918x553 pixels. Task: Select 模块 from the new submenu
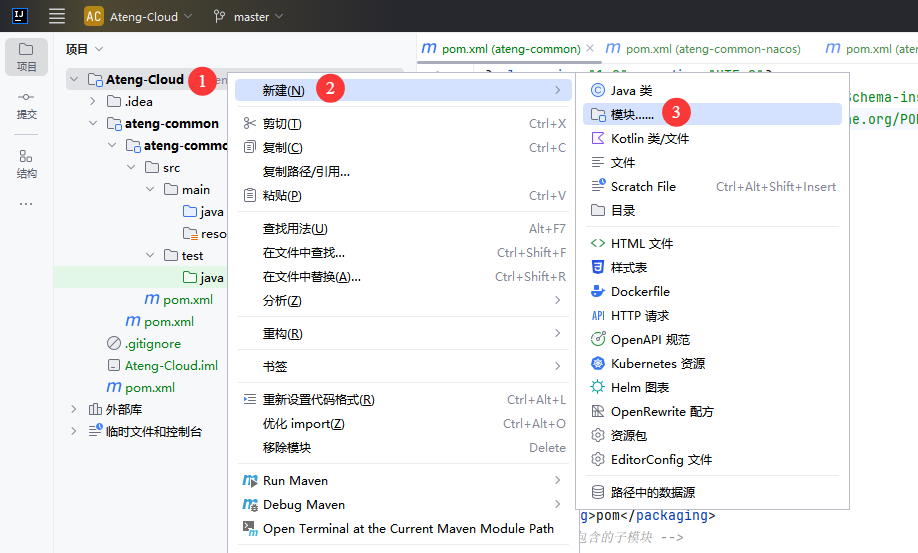[x=632, y=114]
